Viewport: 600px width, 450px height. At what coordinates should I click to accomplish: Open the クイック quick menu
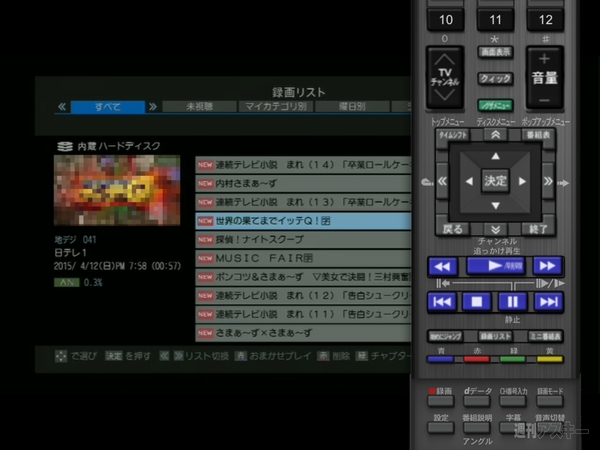tap(496, 79)
